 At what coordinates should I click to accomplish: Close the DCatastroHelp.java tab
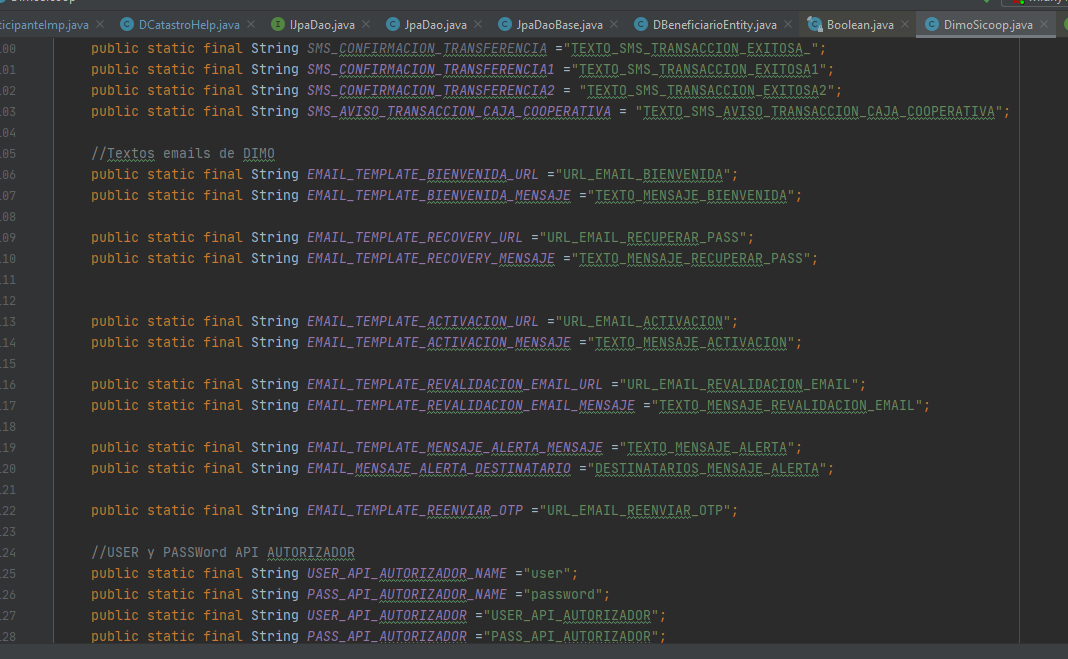250,24
